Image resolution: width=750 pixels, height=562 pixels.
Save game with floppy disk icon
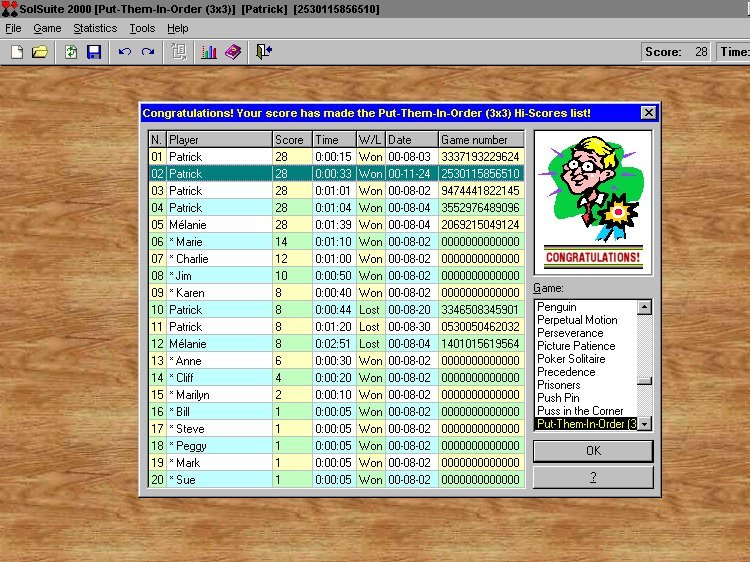tap(94, 52)
